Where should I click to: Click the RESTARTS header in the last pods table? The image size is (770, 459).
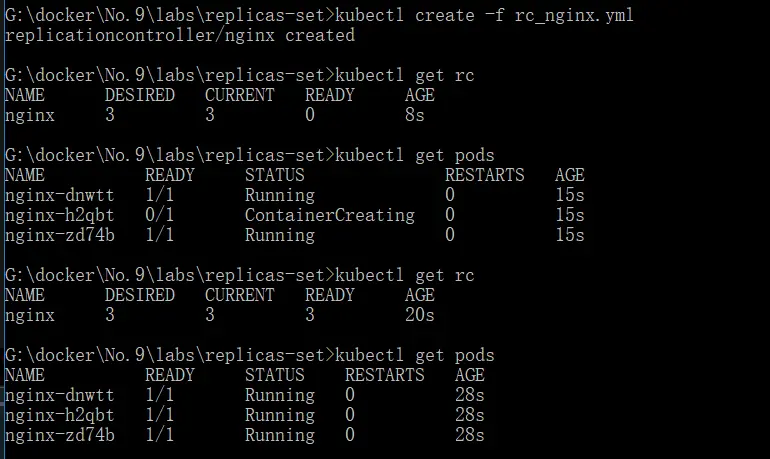(x=384, y=375)
